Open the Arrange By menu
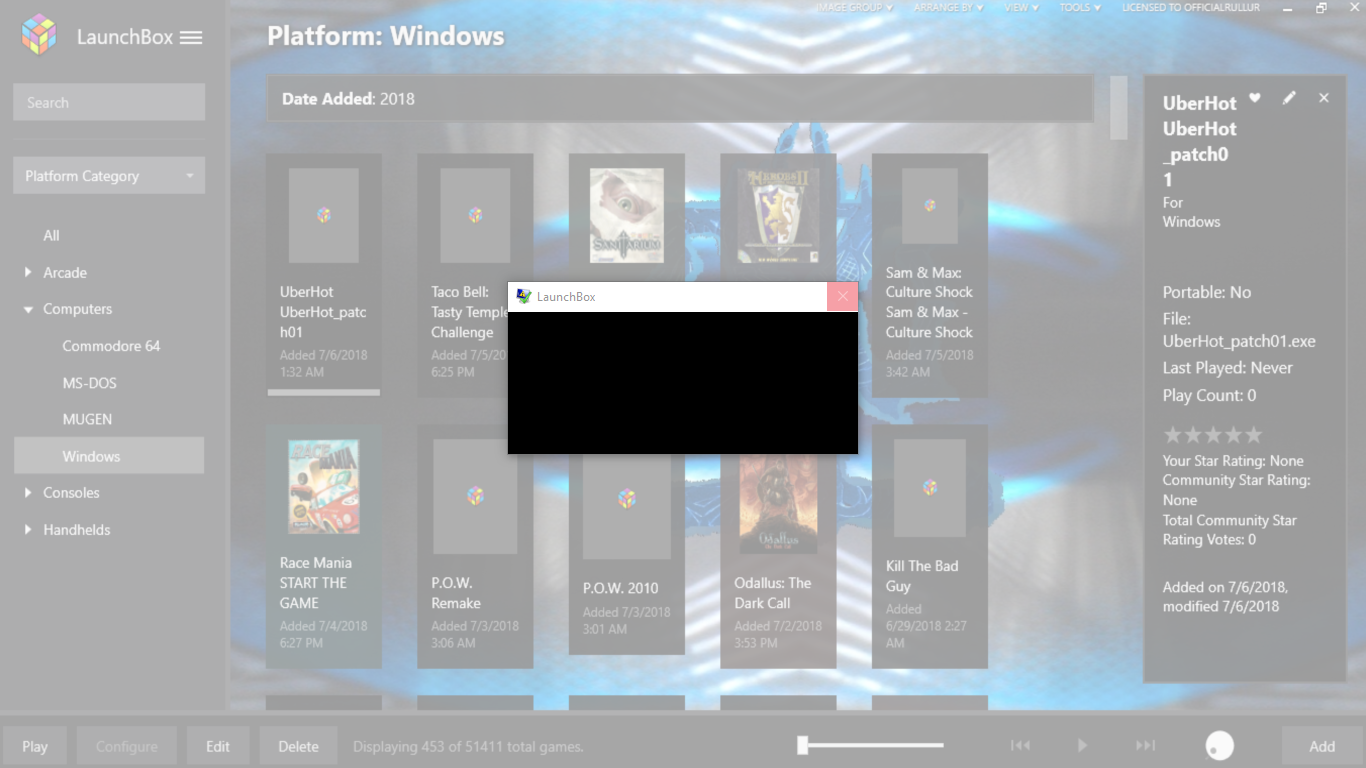 (x=948, y=7)
